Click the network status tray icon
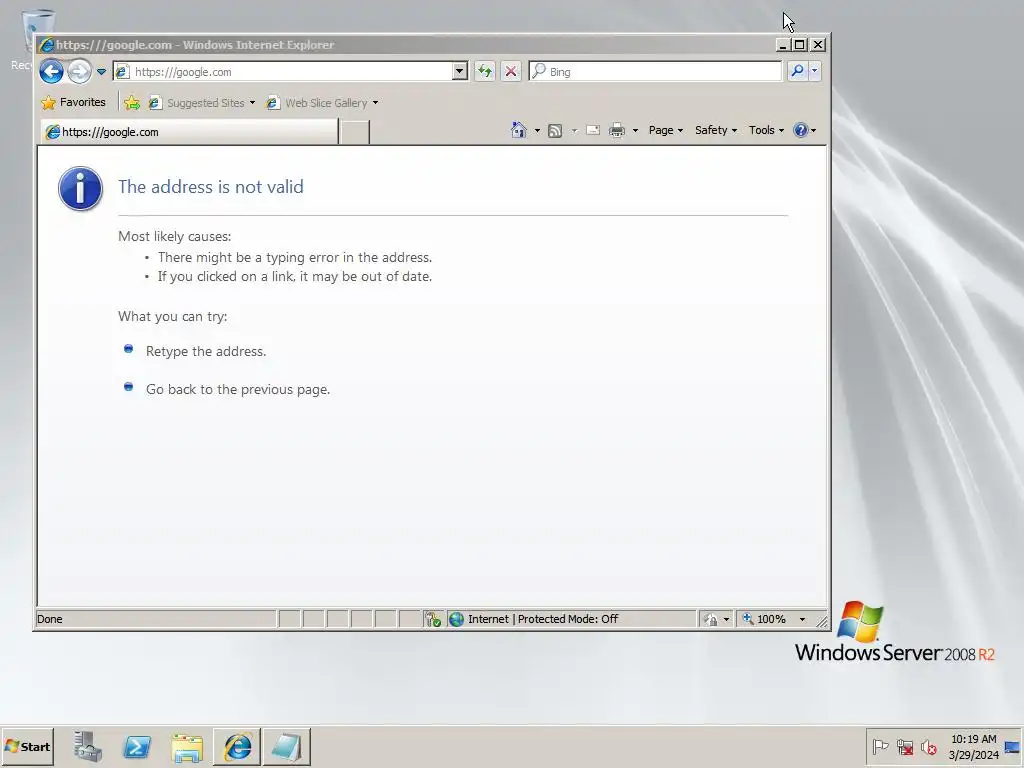 point(904,746)
